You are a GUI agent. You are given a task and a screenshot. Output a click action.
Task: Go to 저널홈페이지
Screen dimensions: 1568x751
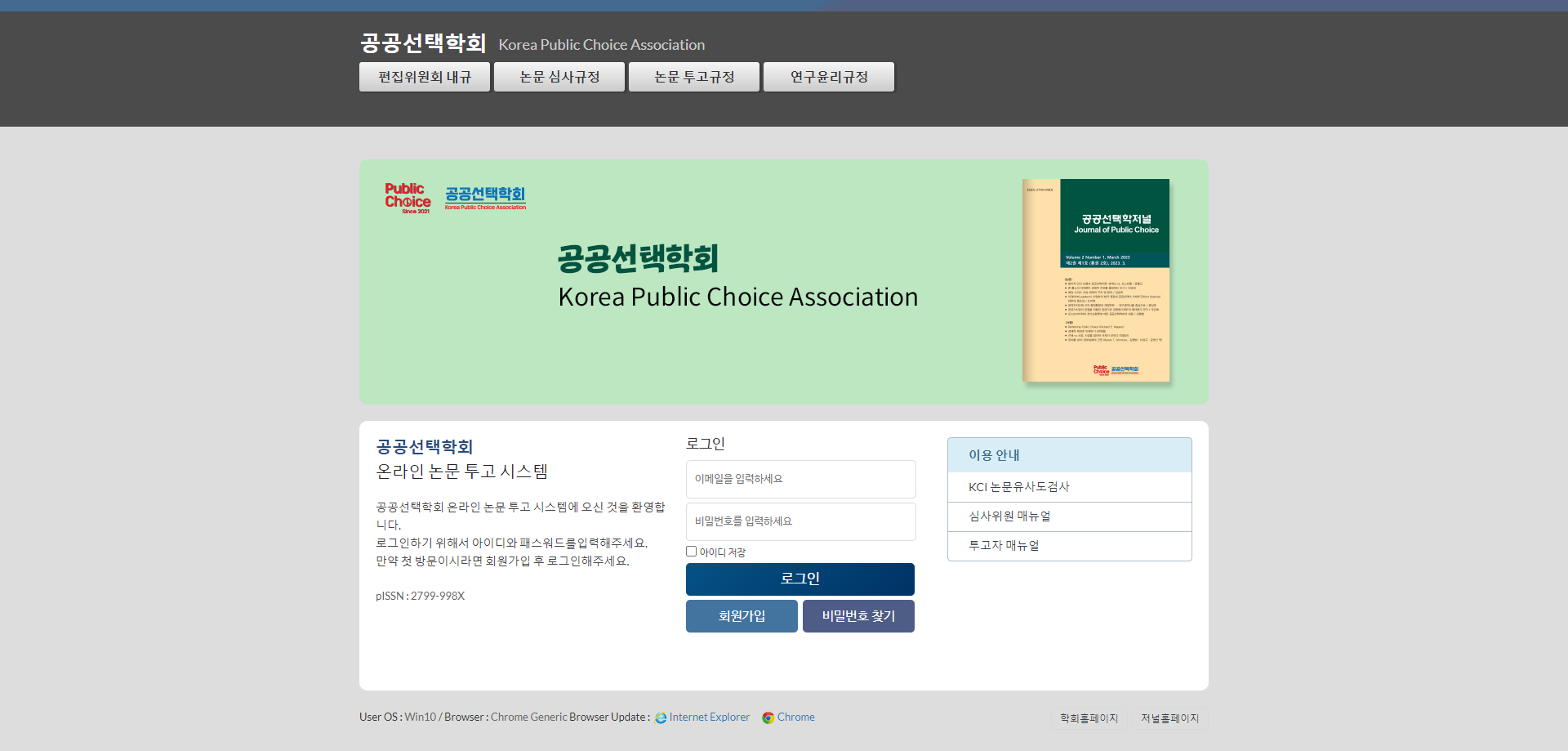point(1169,718)
